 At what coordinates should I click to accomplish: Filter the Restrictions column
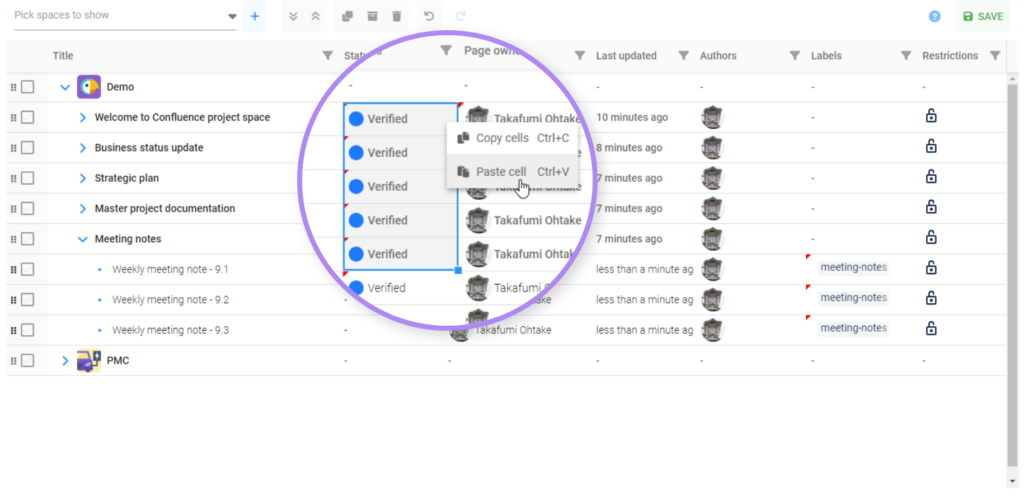point(995,56)
